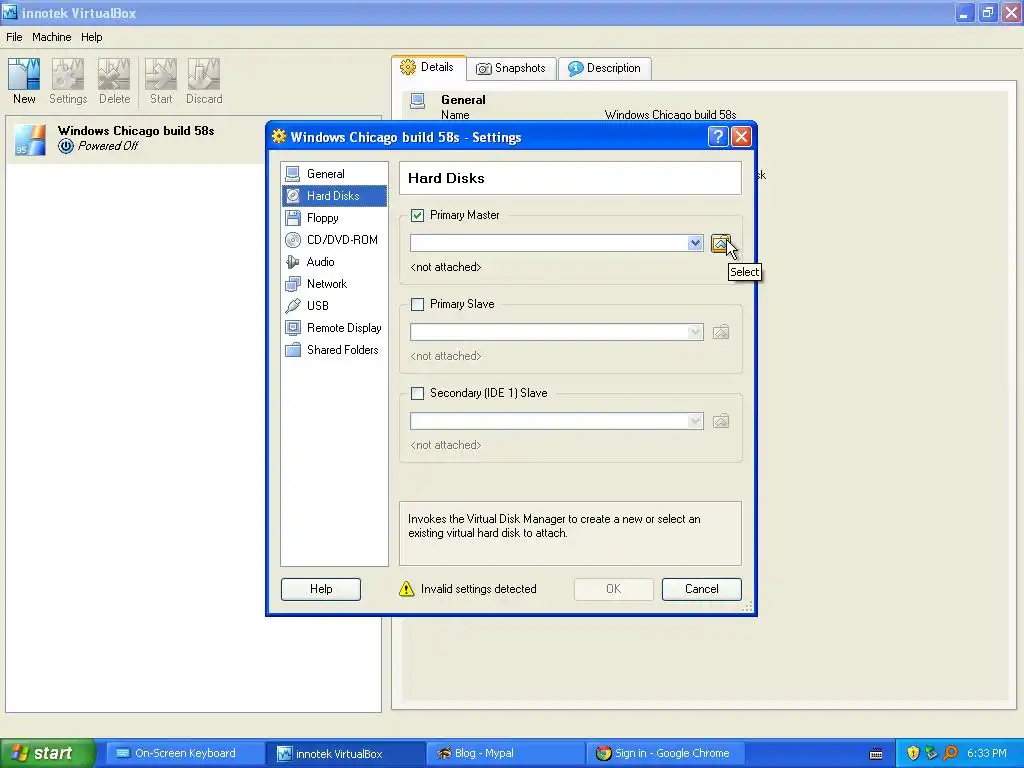Open the Machine menu
1024x768 pixels.
pos(52,37)
